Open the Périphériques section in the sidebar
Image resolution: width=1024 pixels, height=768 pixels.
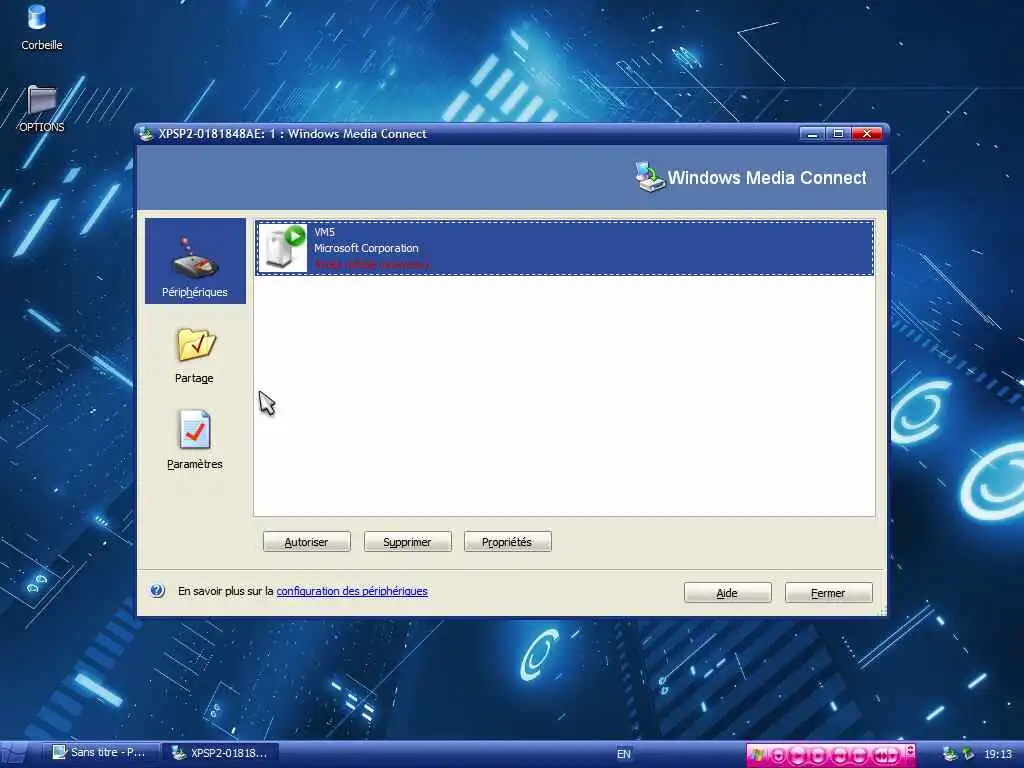[195, 261]
